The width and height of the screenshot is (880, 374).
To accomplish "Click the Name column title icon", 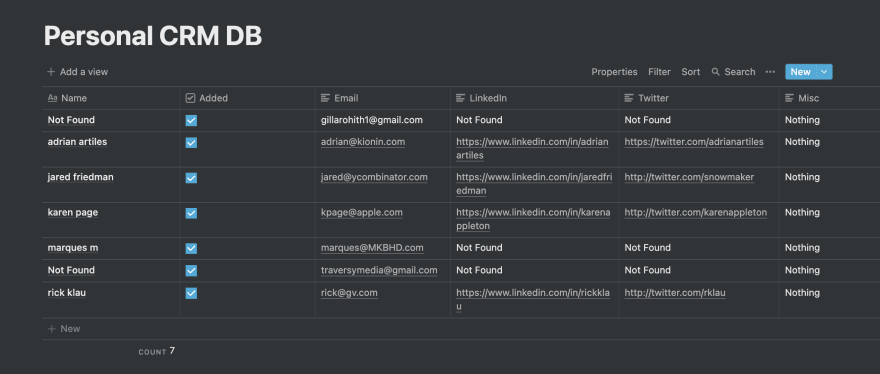I will [53, 98].
